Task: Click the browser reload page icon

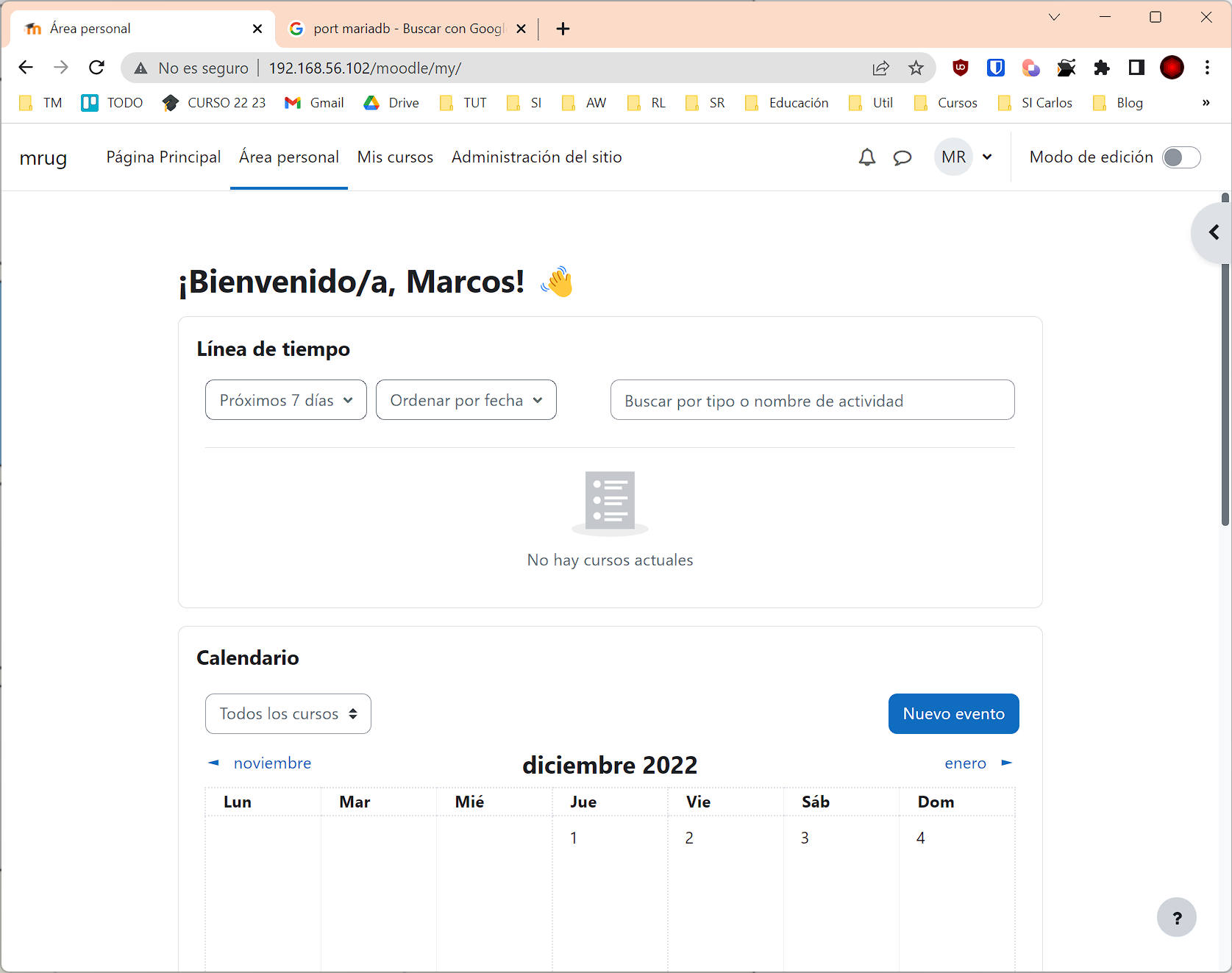Action: [96, 68]
